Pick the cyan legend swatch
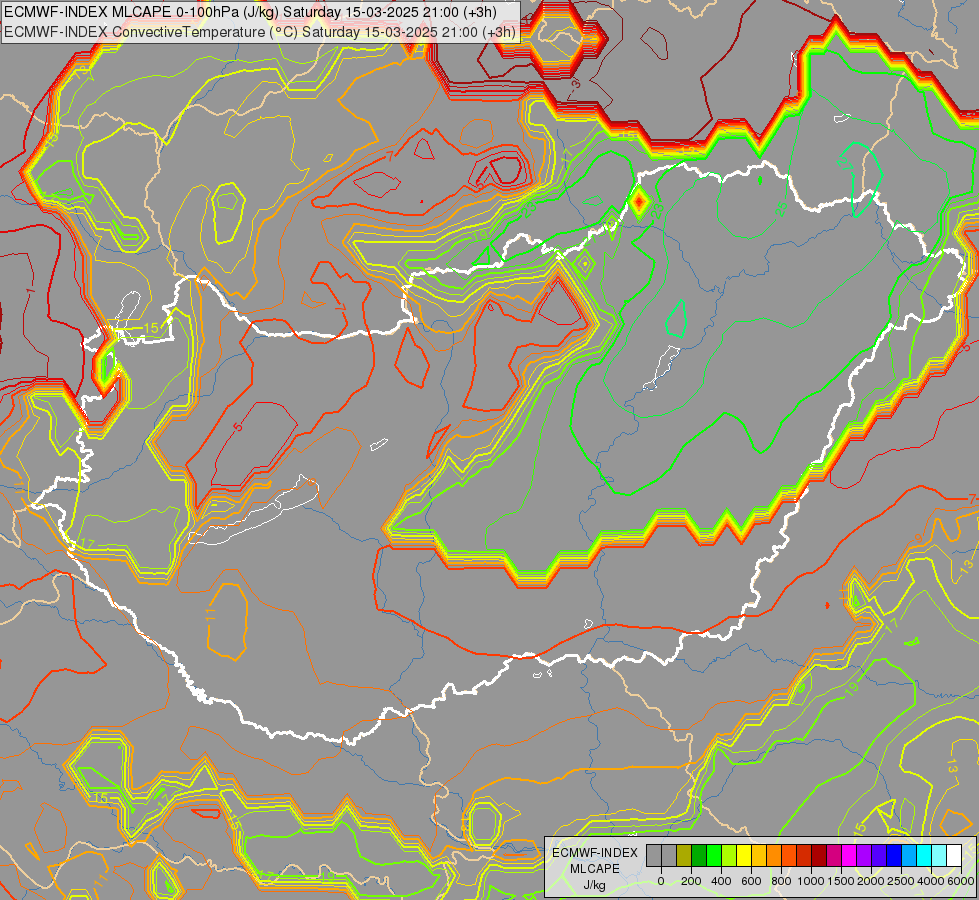This screenshot has width=979, height=900. 925,856
